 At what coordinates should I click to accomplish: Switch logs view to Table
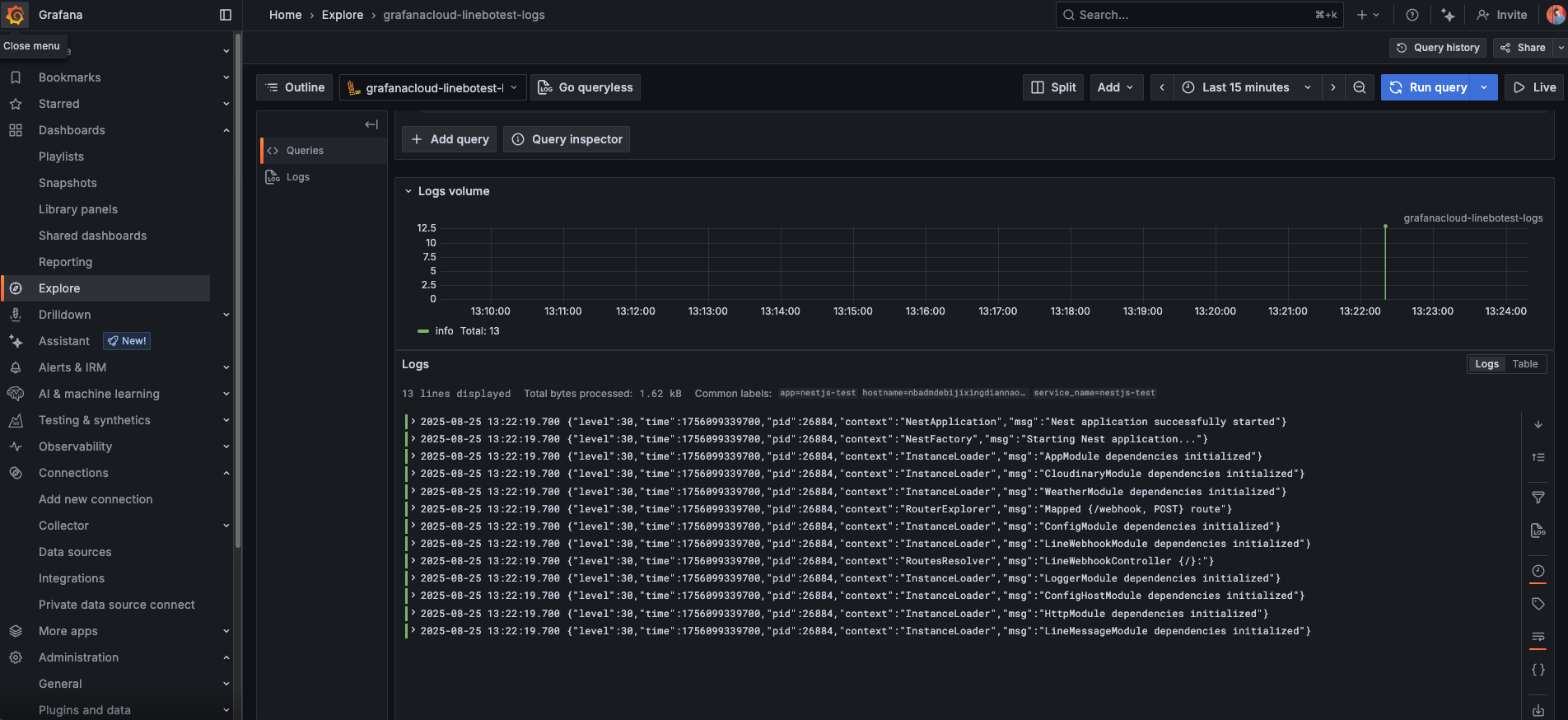tap(1524, 364)
